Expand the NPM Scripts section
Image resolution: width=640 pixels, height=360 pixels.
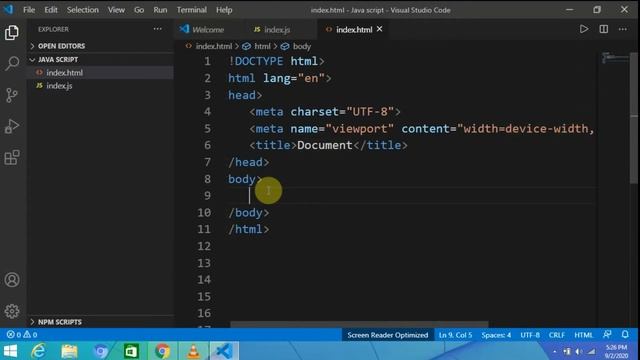click(x=60, y=322)
